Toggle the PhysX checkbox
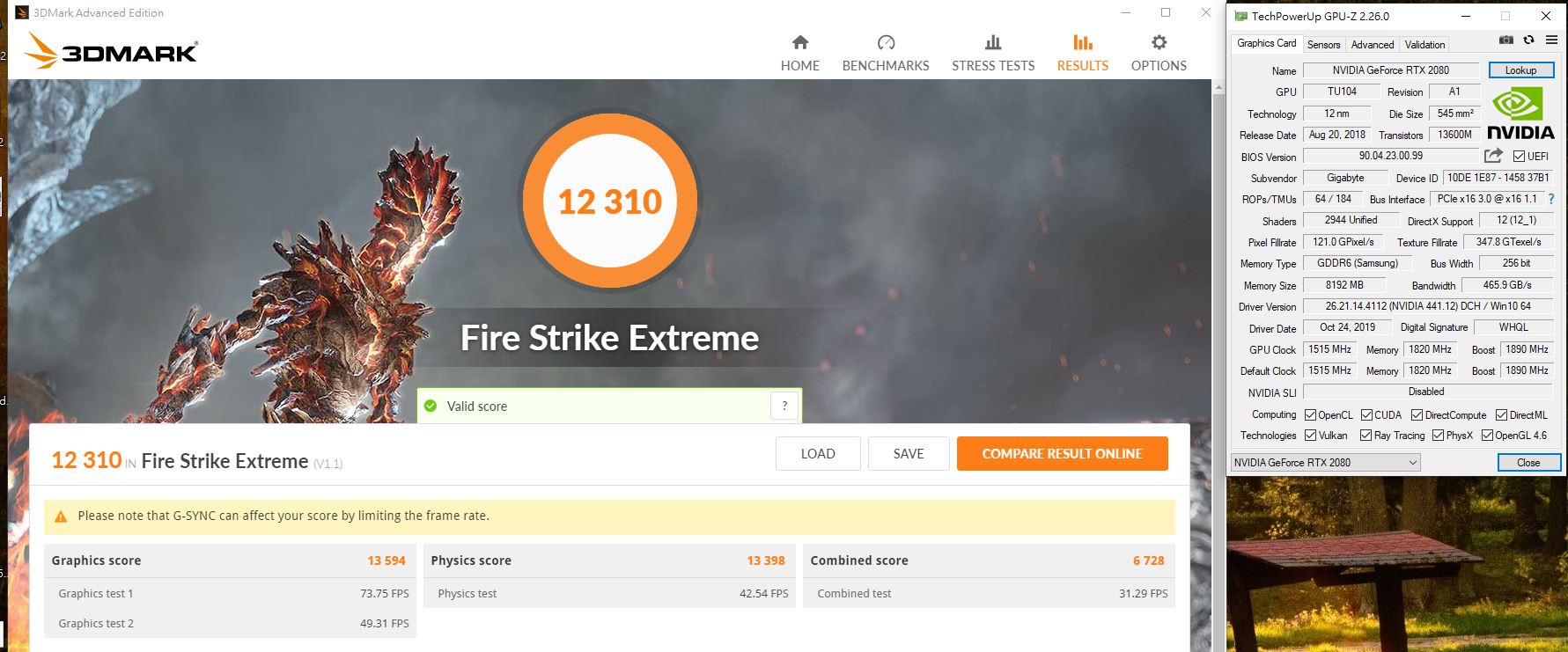 1438,436
